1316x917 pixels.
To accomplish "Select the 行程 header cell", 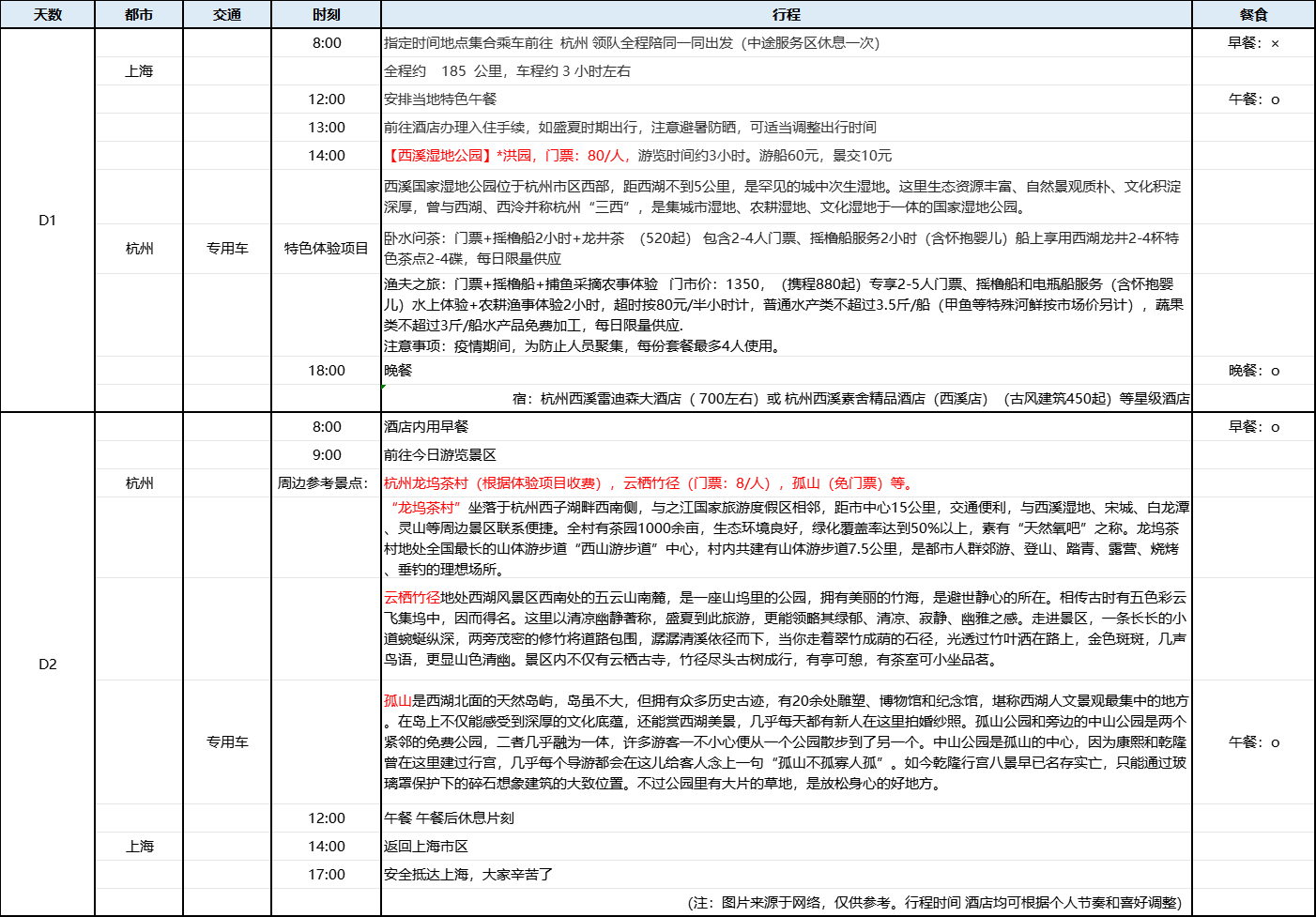I will (x=786, y=14).
